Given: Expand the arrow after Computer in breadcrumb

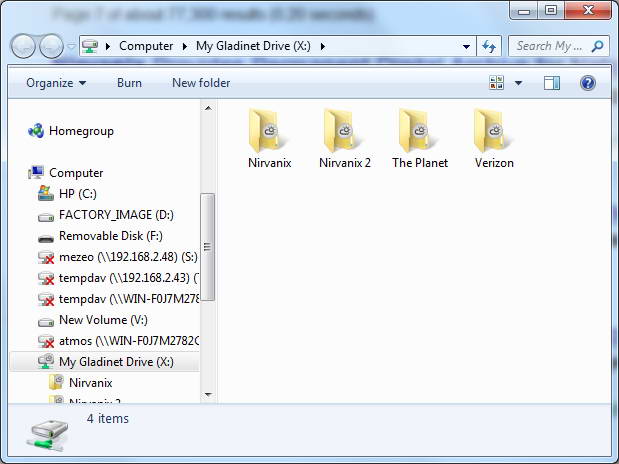Looking at the screenshot, I should (185, 46).
